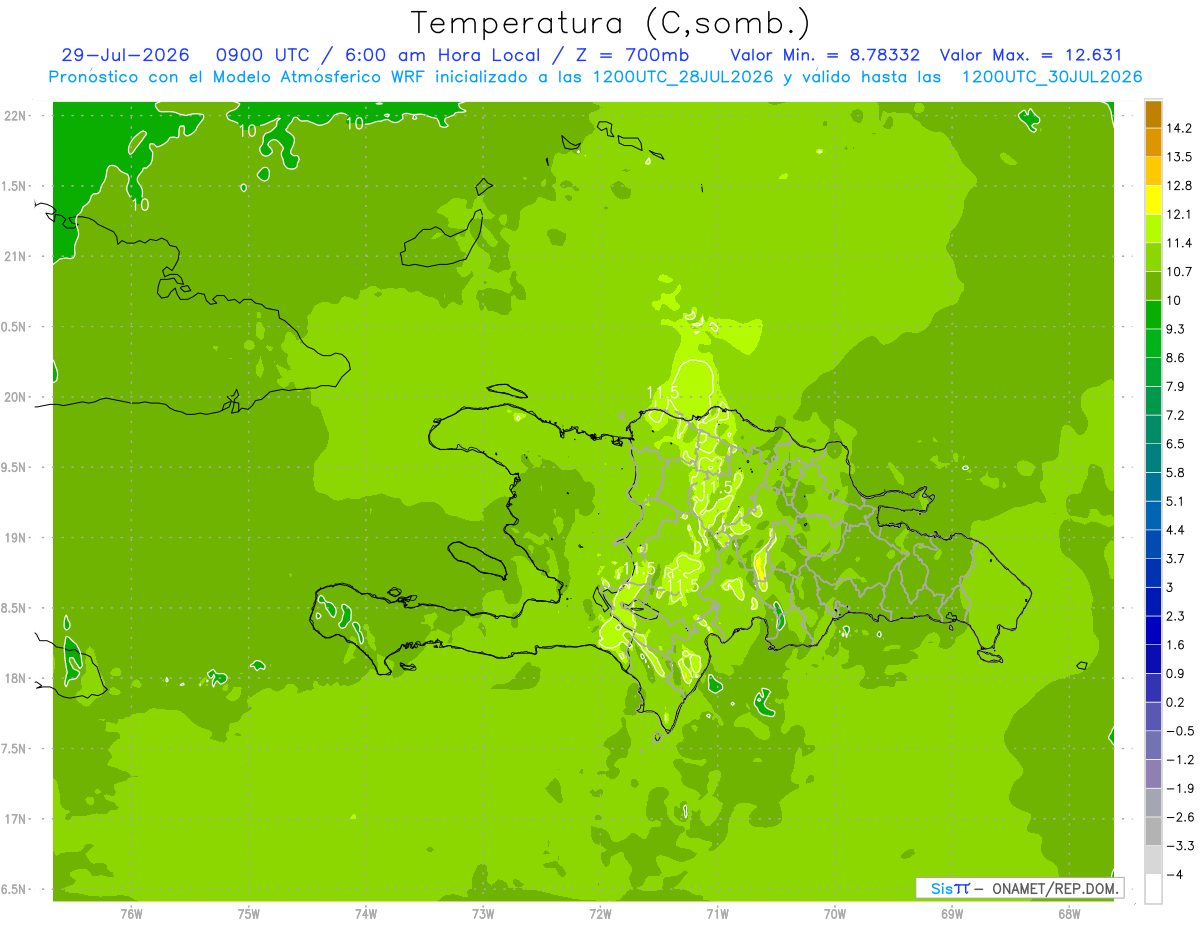Click the "Temperatura (C,somb.)" chart title
Image resolution: width=1200 pixels, height=927 pixels.
[x=610, y=23]
